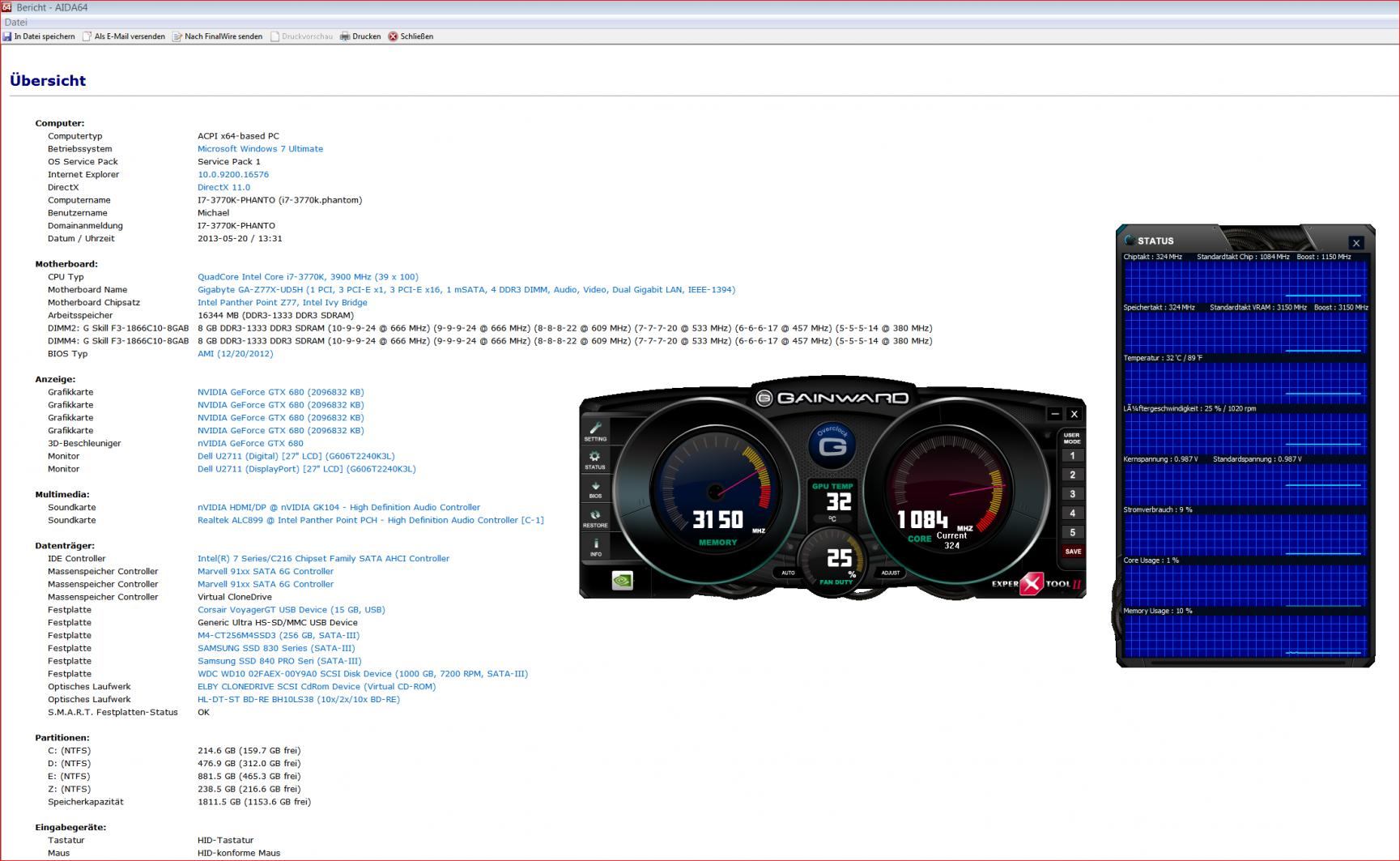Image resolution: width=1400 pixels, height=861 pixels.
Task: Click the Druckvorschau print preview item
Action: pos(301,36)
